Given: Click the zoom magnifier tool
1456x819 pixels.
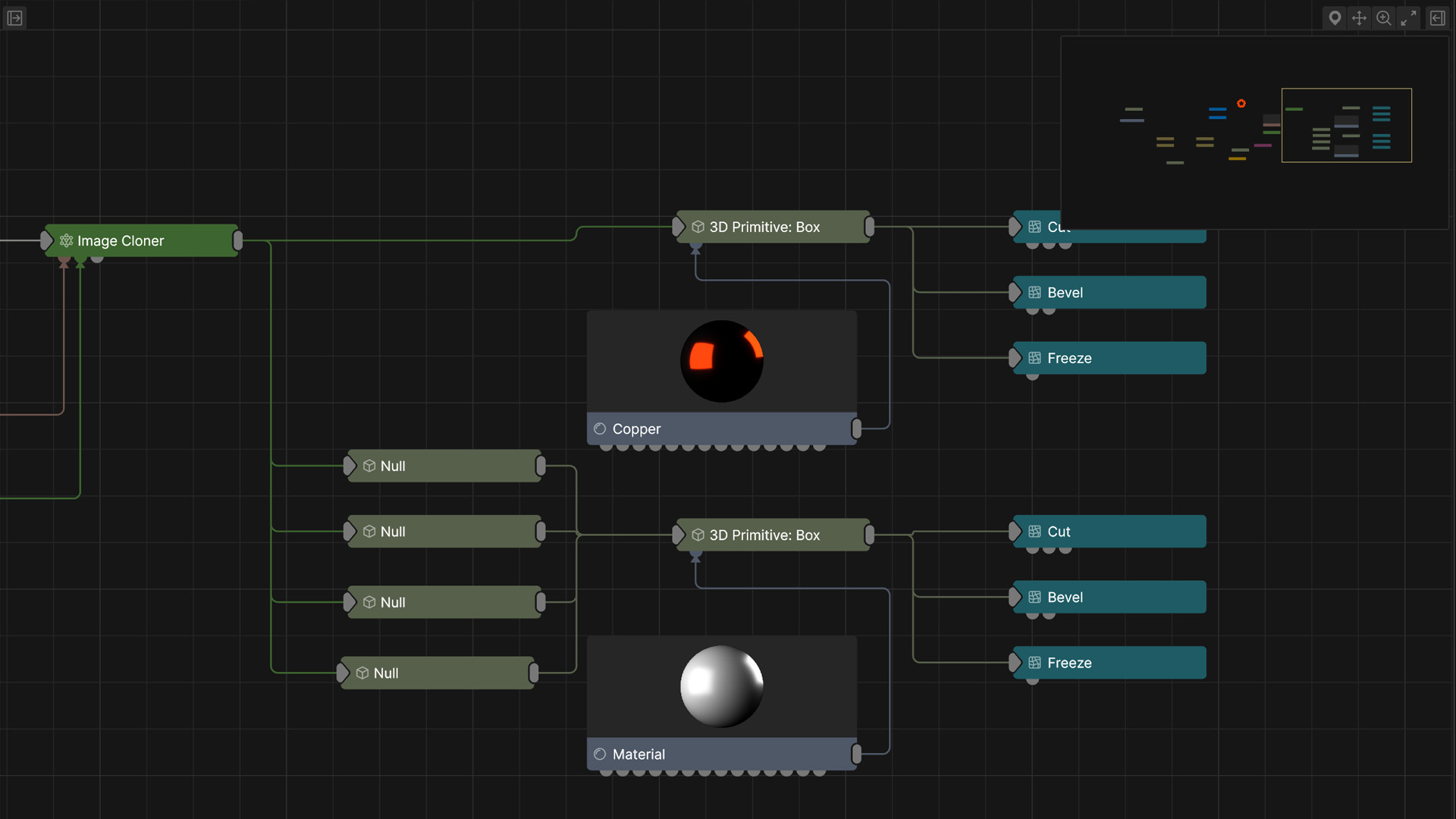Looking at the screenshot, I should point(1384,17).
